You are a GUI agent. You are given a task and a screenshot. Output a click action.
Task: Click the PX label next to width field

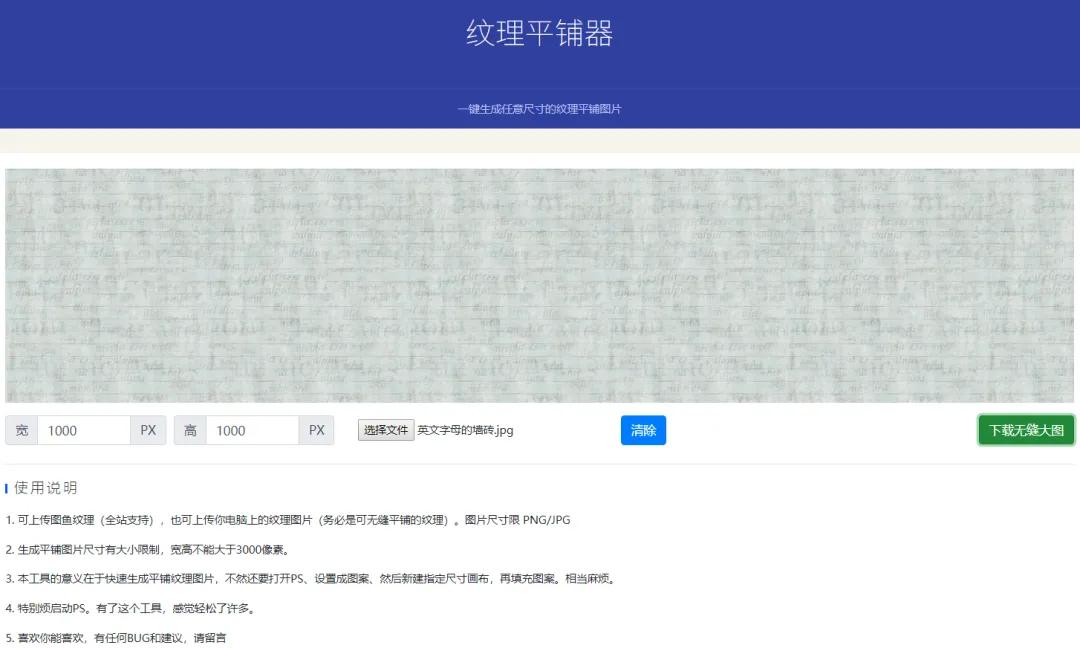point(148,430)
